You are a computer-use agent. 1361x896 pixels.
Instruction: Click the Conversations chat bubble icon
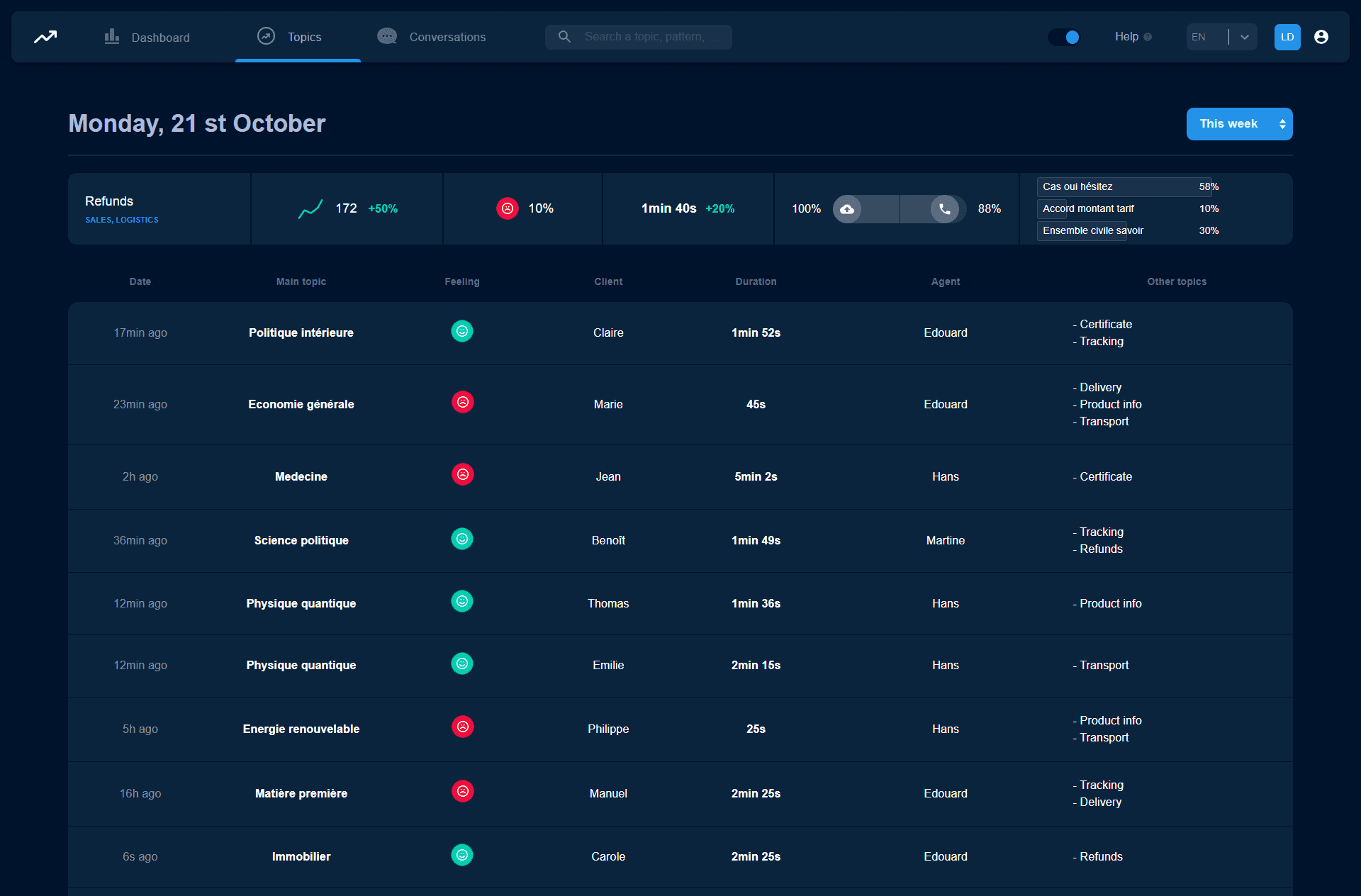pos(387,36)
